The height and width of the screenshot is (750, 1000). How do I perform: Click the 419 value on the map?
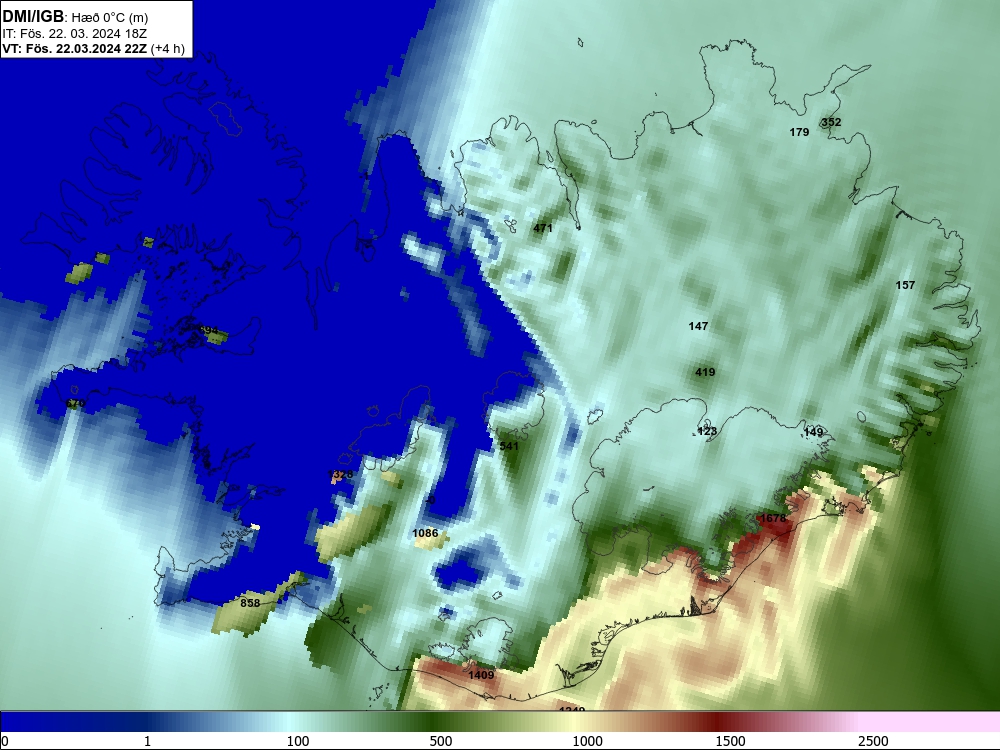[705, 372]
